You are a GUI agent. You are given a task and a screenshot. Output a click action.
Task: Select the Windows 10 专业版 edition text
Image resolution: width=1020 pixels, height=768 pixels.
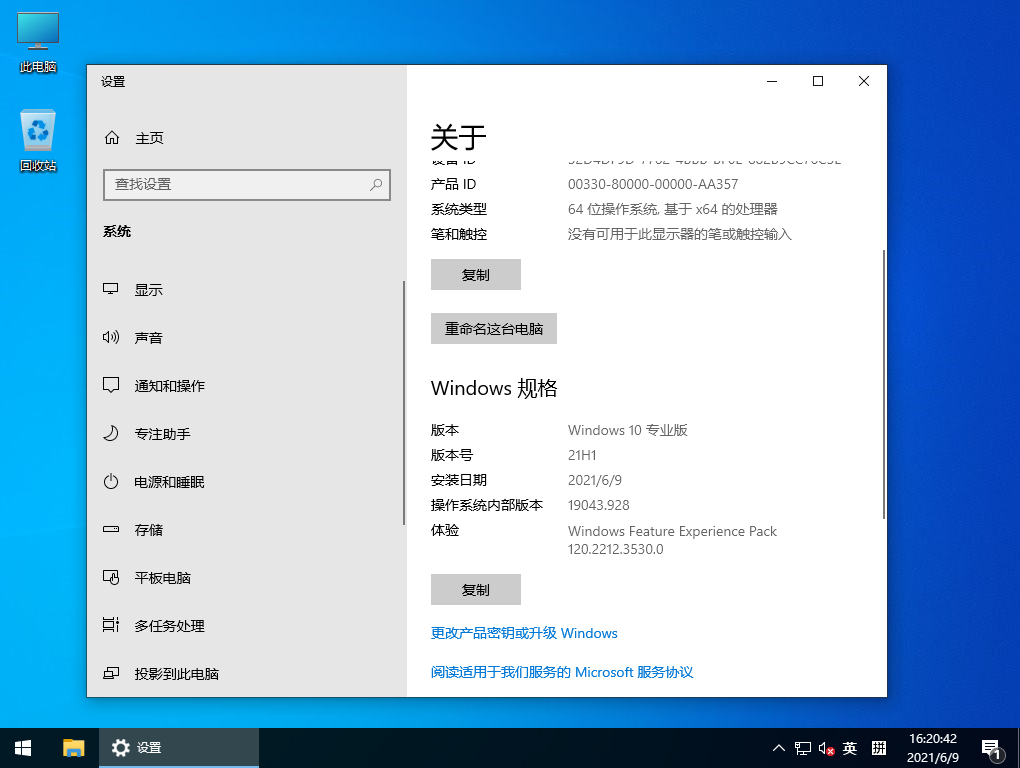[627, 430]
